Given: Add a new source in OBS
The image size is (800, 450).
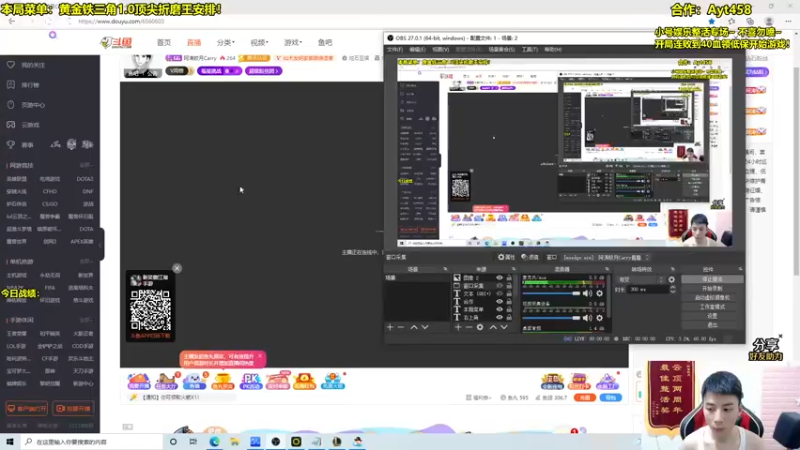Looking at the screenshot, I should point(458,327).
